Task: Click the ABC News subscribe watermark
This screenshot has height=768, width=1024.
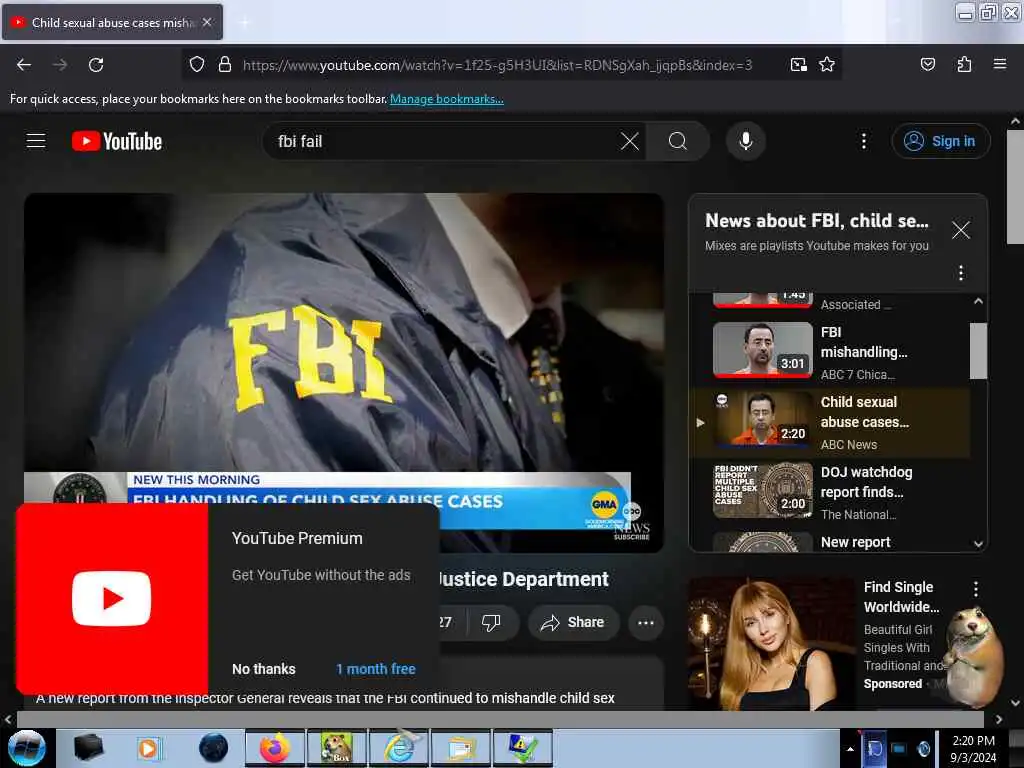Action: click(632, 523)
